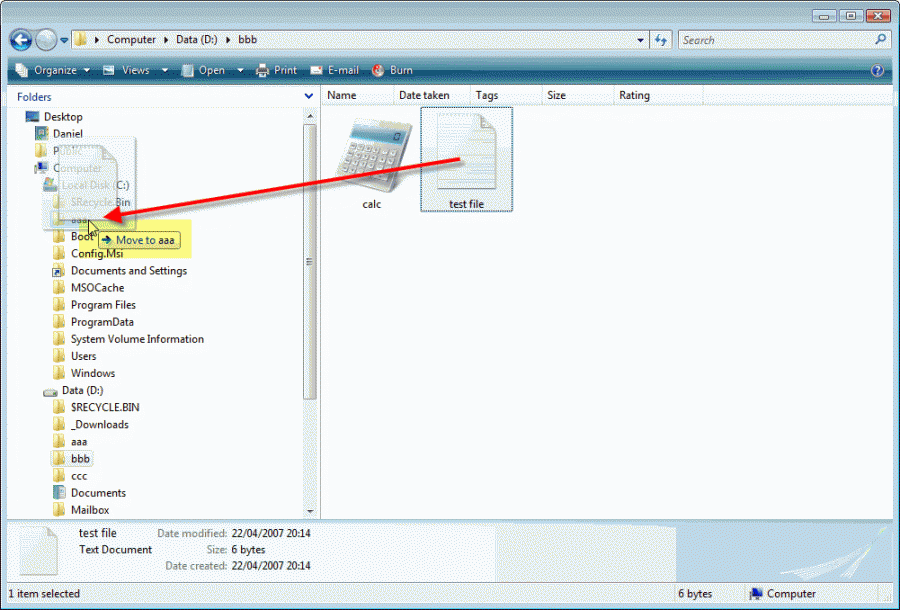Click bbb segment in address bar
This screenshot has width=900, height=610.
(247, 40)
